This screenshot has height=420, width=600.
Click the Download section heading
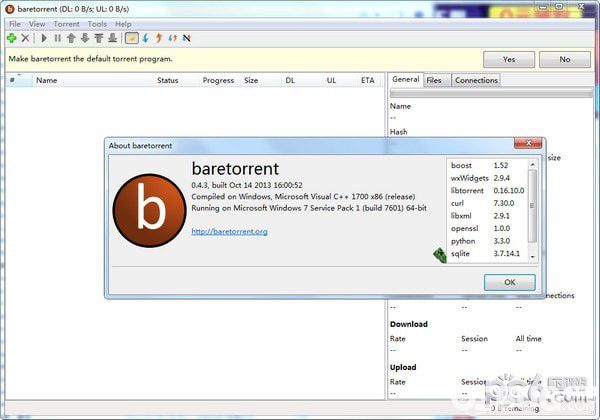(x=409, y=324)
